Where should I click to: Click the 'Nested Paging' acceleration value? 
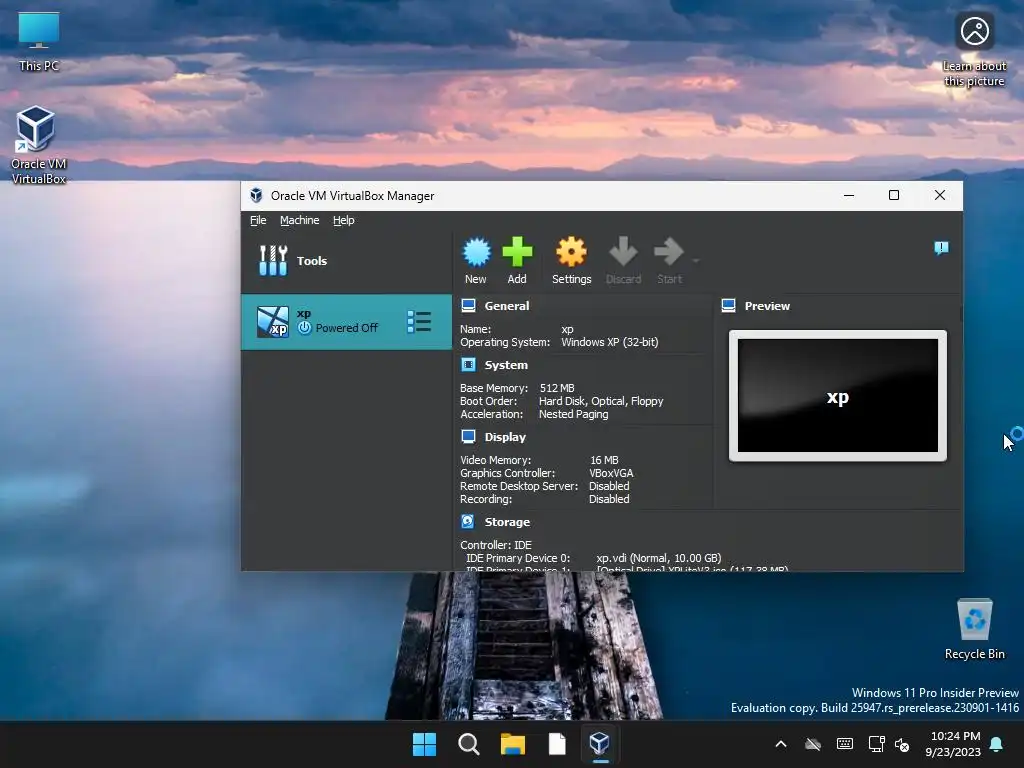tap(573, 414)
